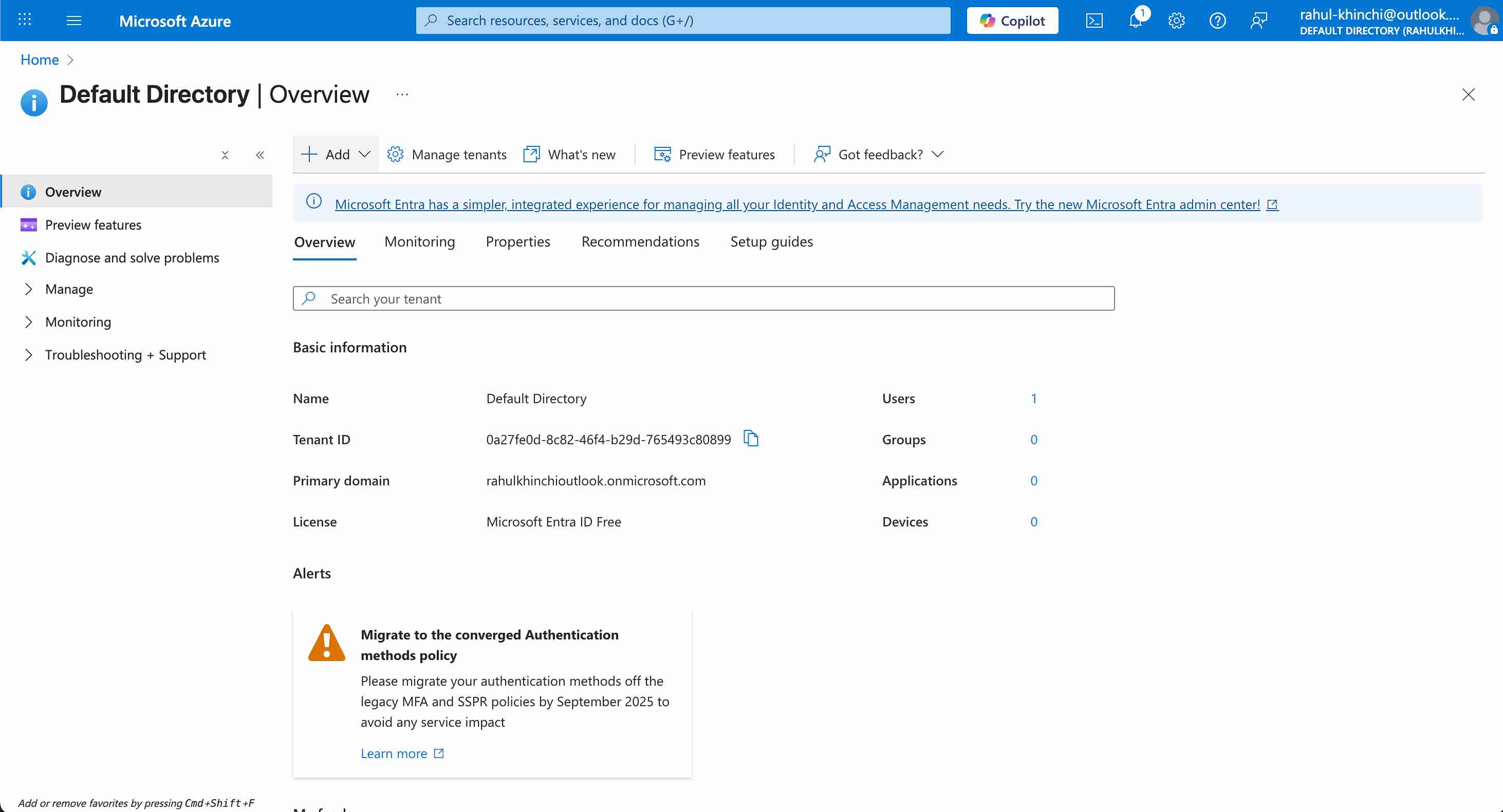Open the app launcher grid icon
This screenshot has width=1503, height=812.
(24, 20)
